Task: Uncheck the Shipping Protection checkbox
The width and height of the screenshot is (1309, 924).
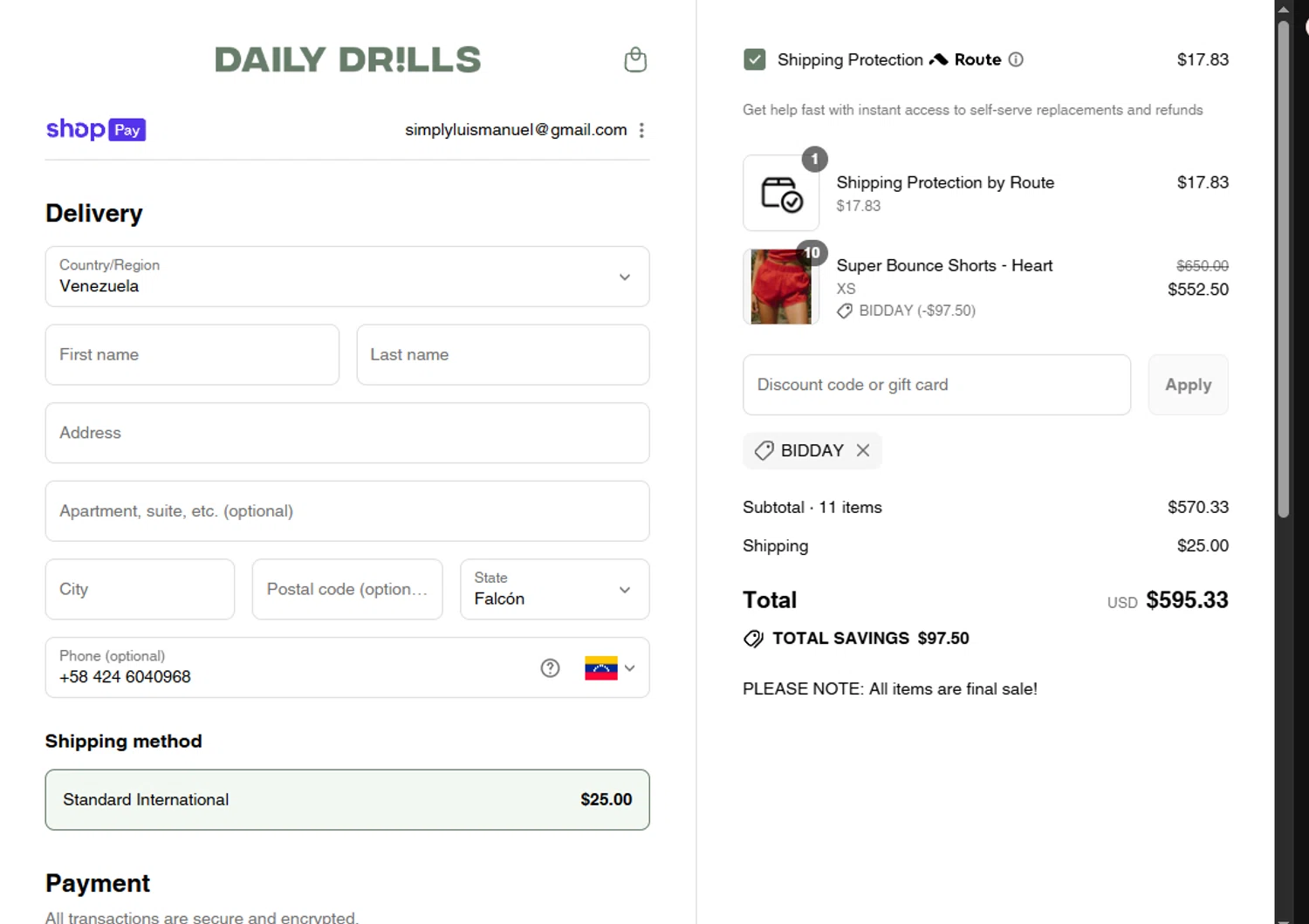Action: 755,59
